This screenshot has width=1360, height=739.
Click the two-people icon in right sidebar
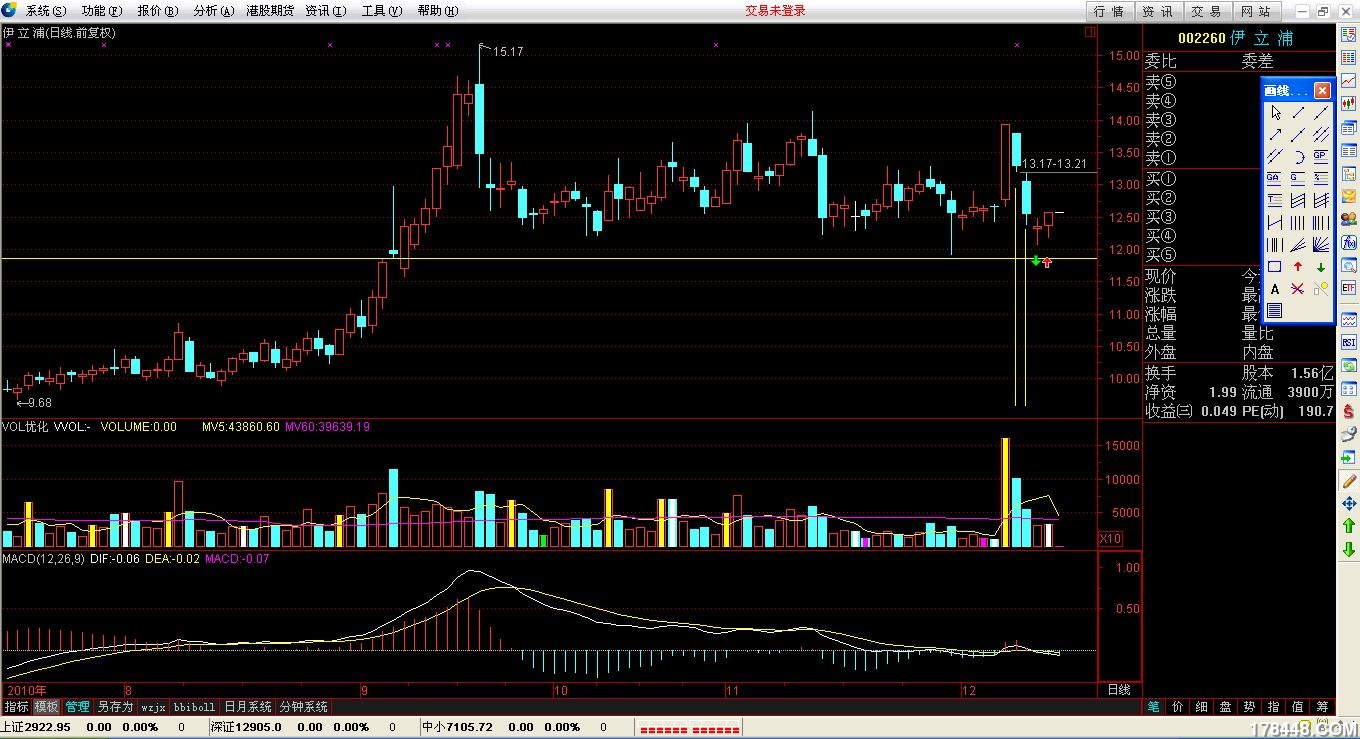(x=1348, y=219)
